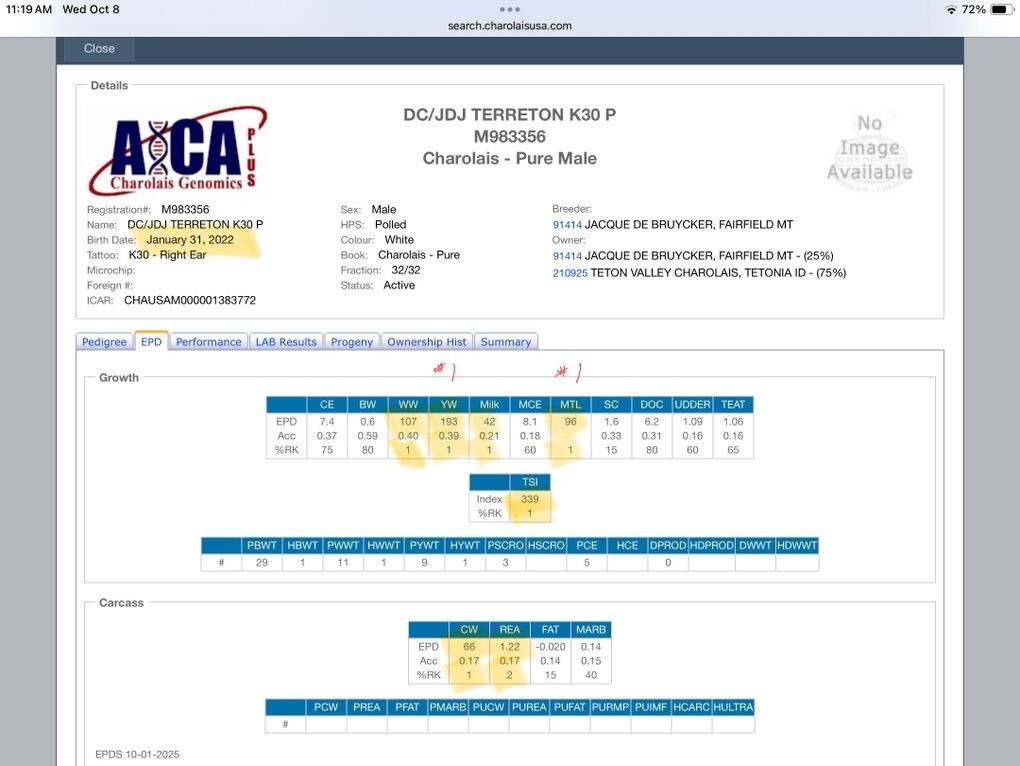Tap the Safari three-dots multitasking icon

pyautogui.click(x=510, y=8)
